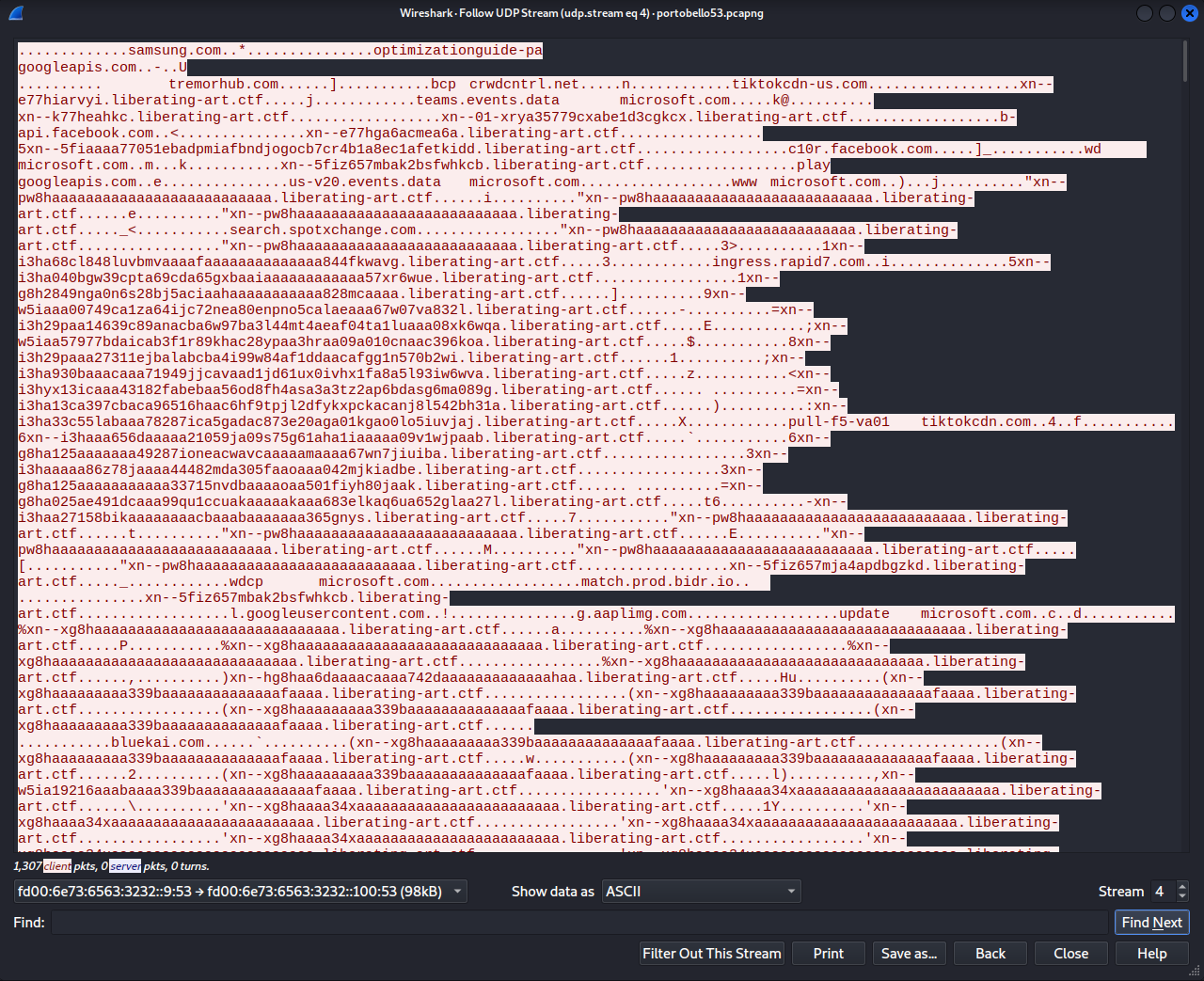Close the window using title bar circle
Image resolution: width=1204 pixels, height=981 pixels.
(1189, 13)
